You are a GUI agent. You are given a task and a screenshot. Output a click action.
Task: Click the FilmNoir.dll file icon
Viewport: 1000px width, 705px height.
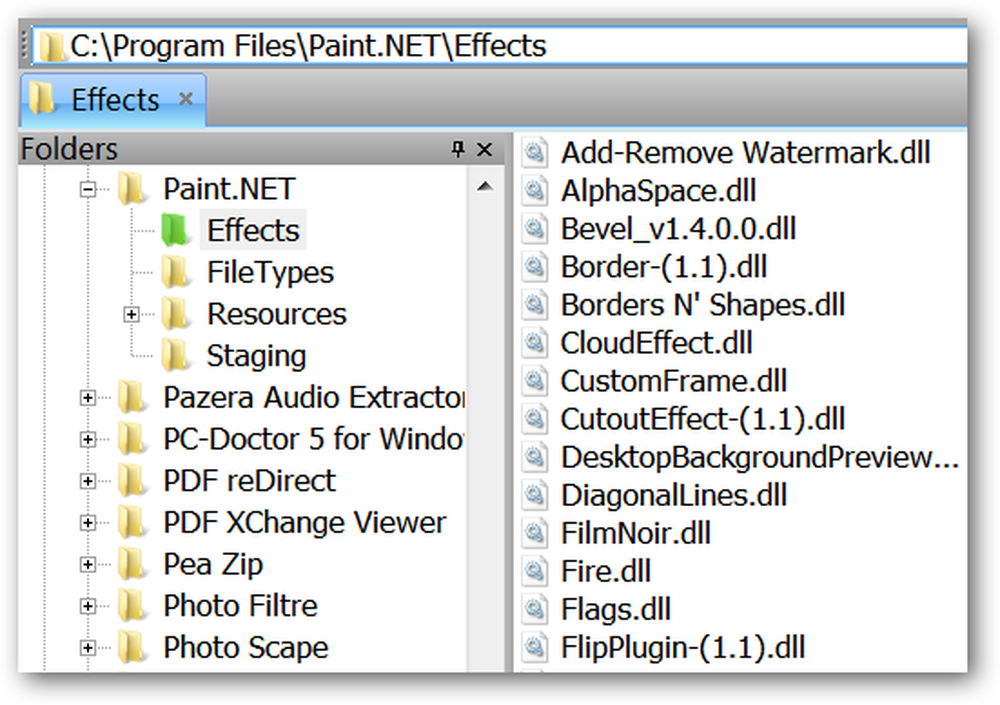point(534,533)
